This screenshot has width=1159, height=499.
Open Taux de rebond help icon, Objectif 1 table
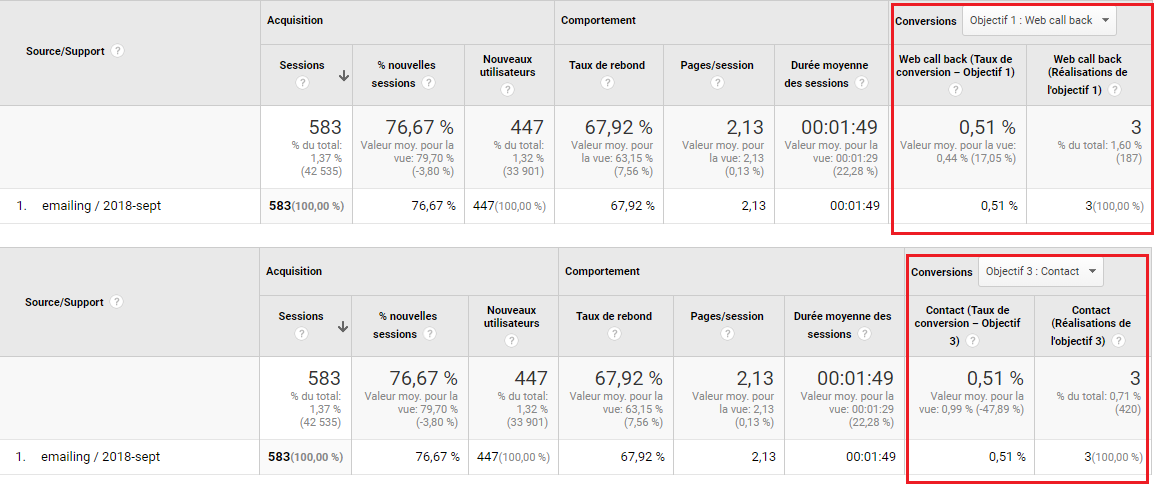point(607,83)
